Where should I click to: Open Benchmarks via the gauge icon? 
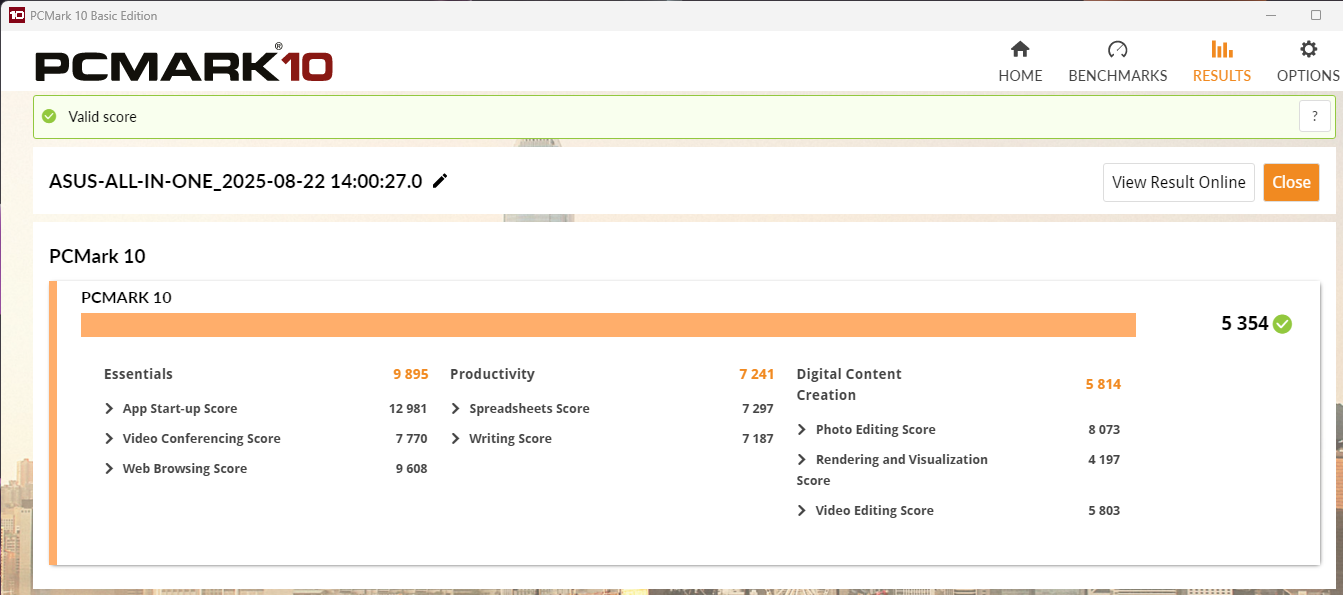1117,50
